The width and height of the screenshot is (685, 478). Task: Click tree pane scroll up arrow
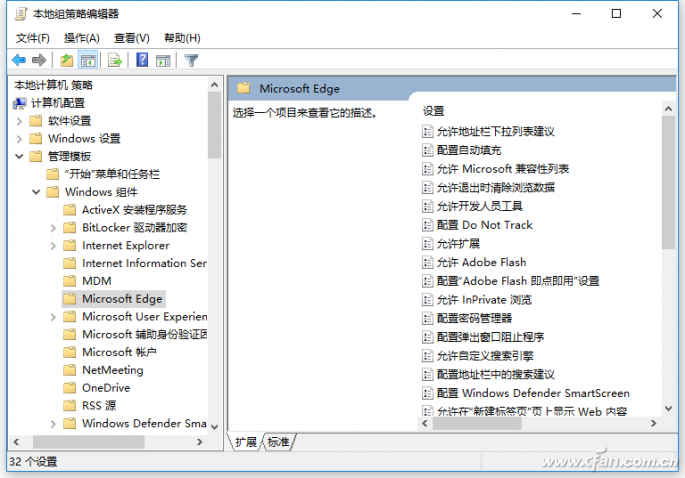(214, 84)
